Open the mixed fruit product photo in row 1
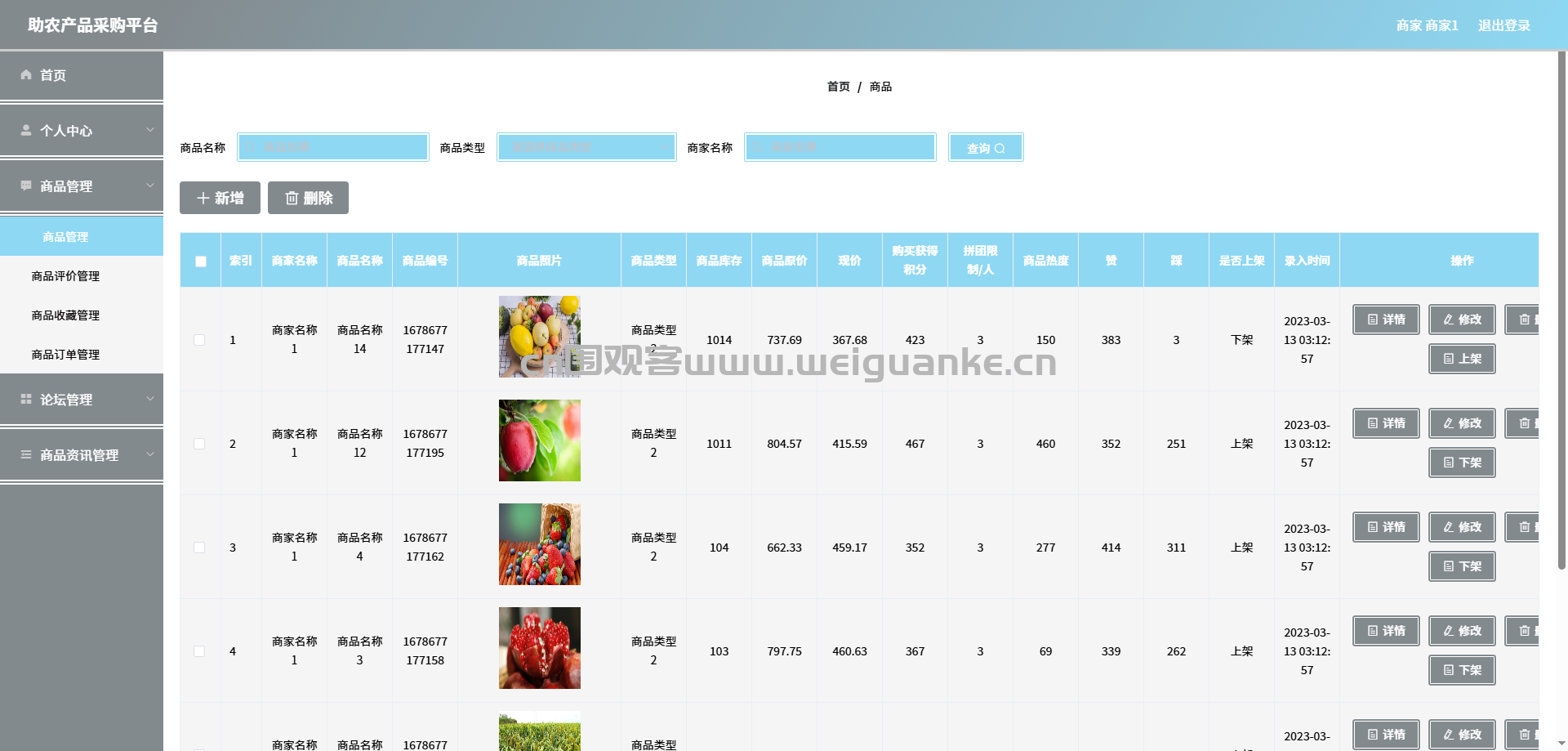This screenshot has width=1568, height=751. click(x=540, y=337)
